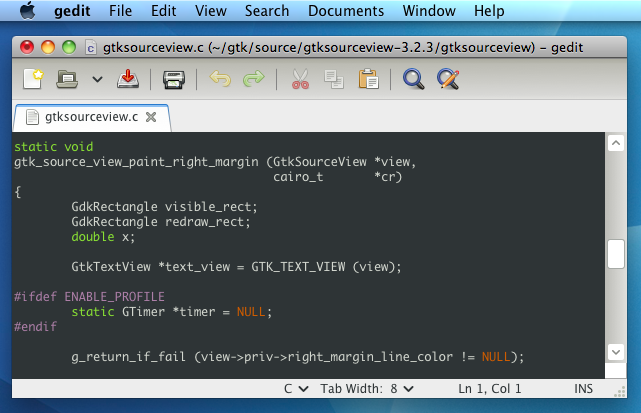Open a file using the toolbar icon
Viewport: 641px width, 413px height.
coord(67,79)
